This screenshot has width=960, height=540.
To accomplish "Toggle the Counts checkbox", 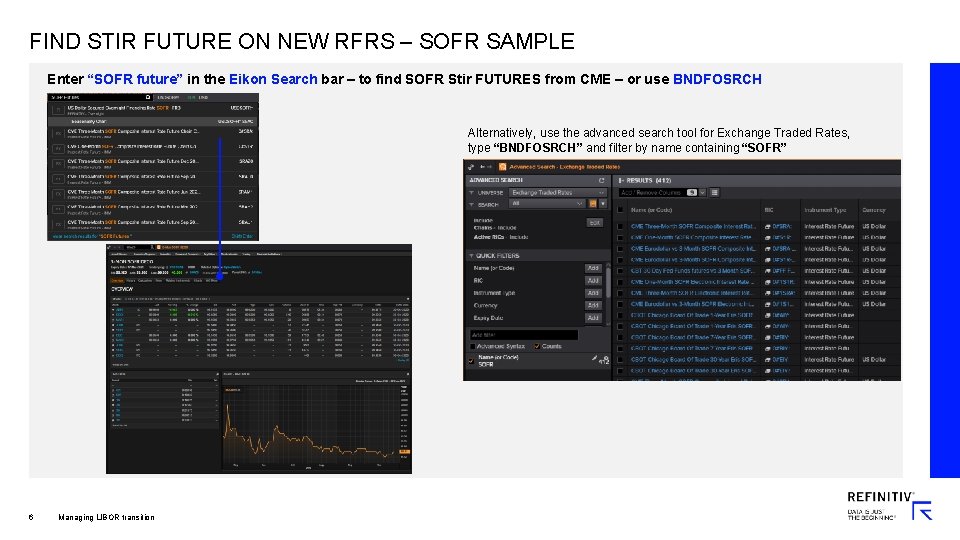I will tap(537, 347).
